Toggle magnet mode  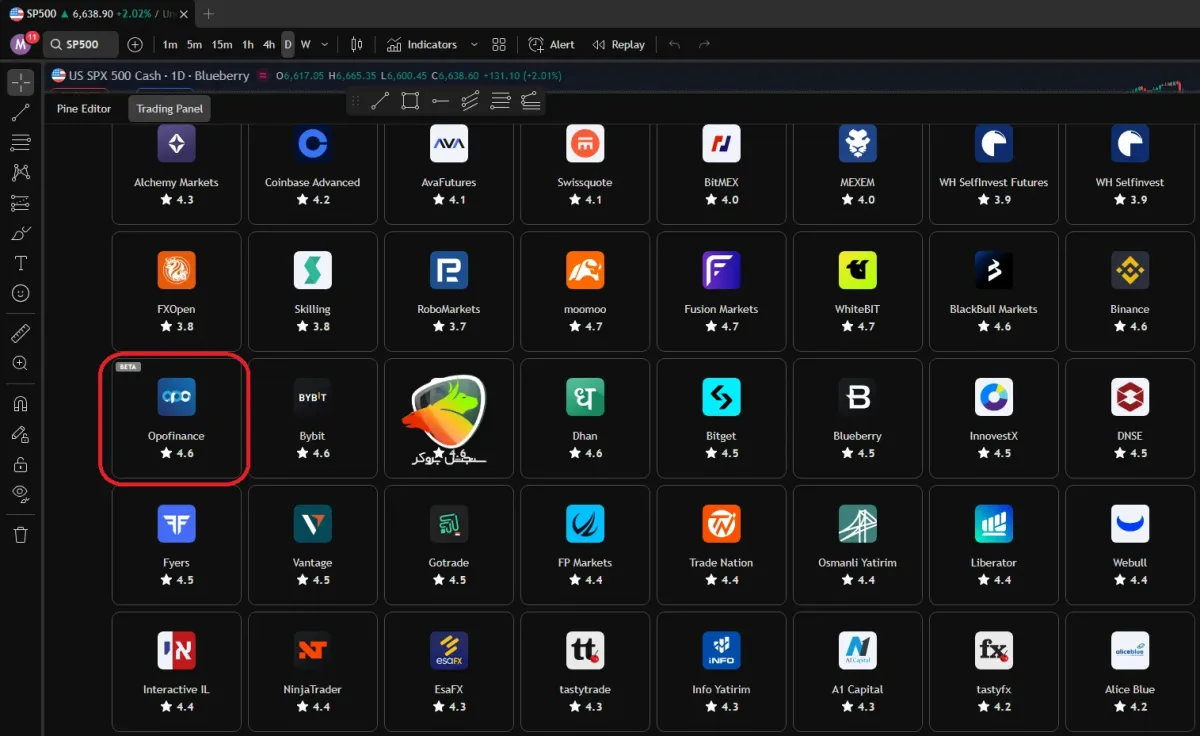(20, 404)
